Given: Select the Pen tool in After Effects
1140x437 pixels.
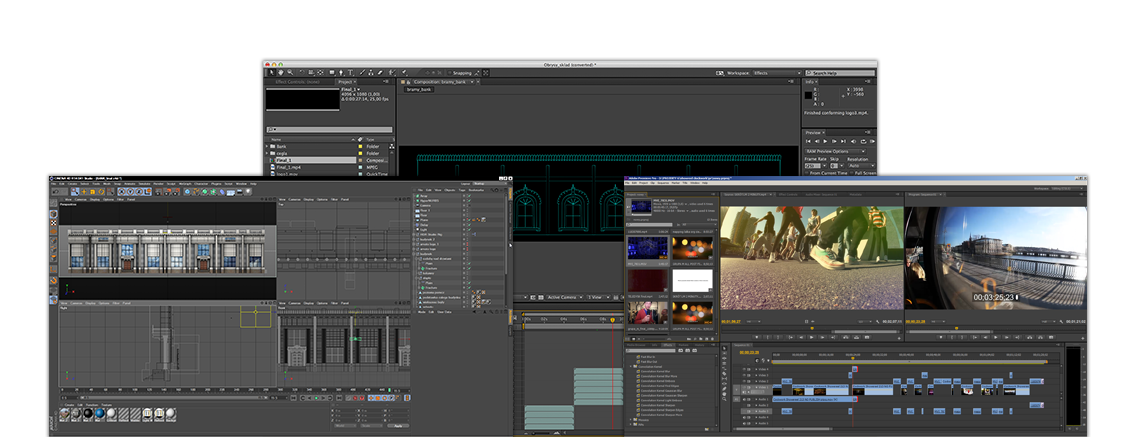Looking at the screenshot, I should [x=341, y=73].
